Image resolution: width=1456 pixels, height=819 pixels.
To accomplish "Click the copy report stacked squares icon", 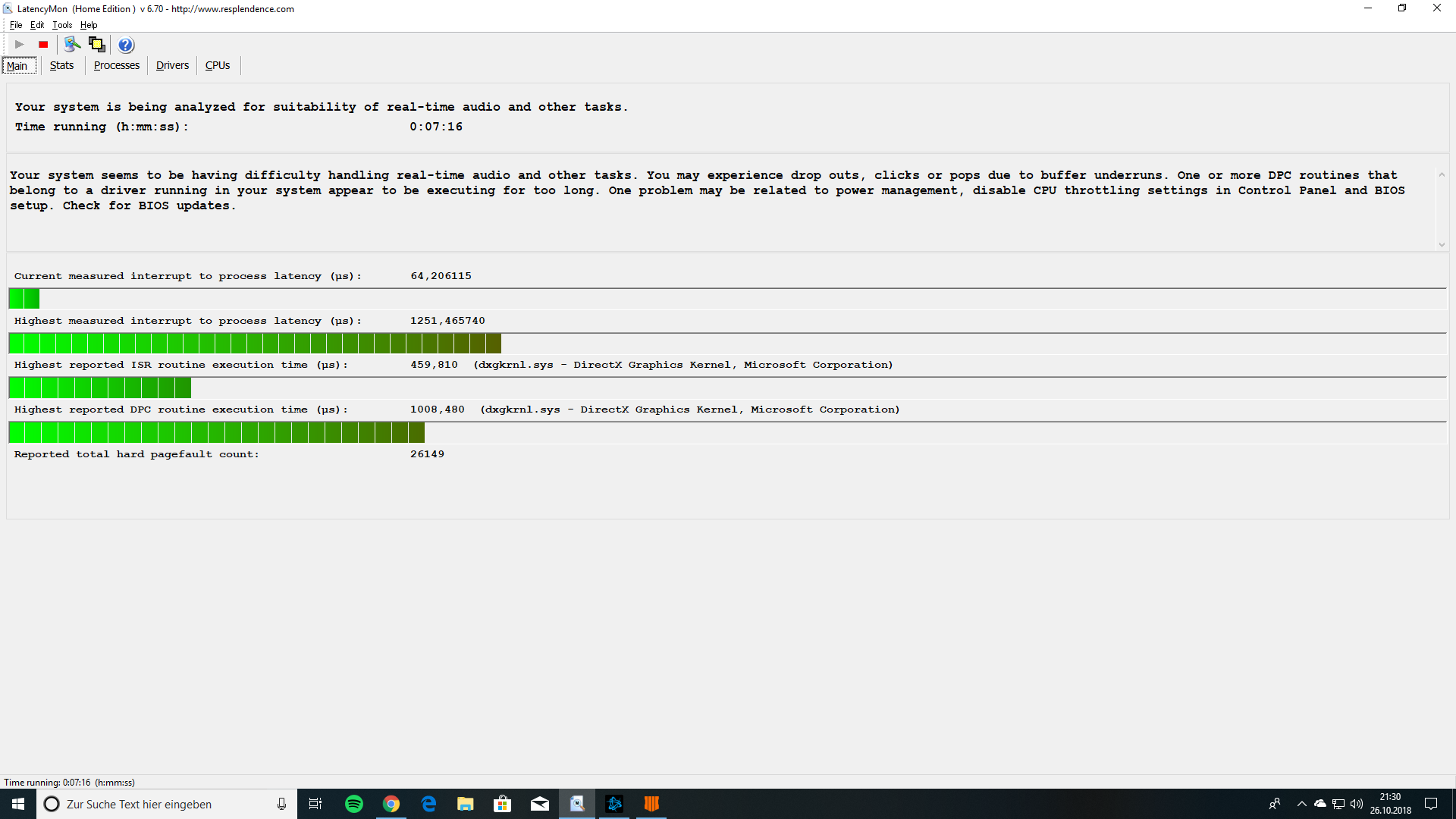I will tap(96, 45).
